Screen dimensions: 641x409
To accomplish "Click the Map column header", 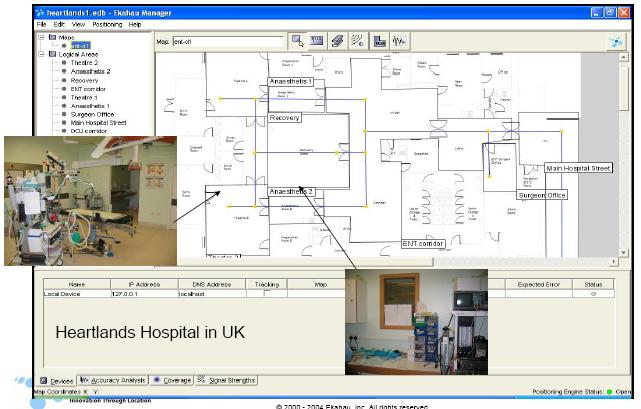I will coord(320,284).
